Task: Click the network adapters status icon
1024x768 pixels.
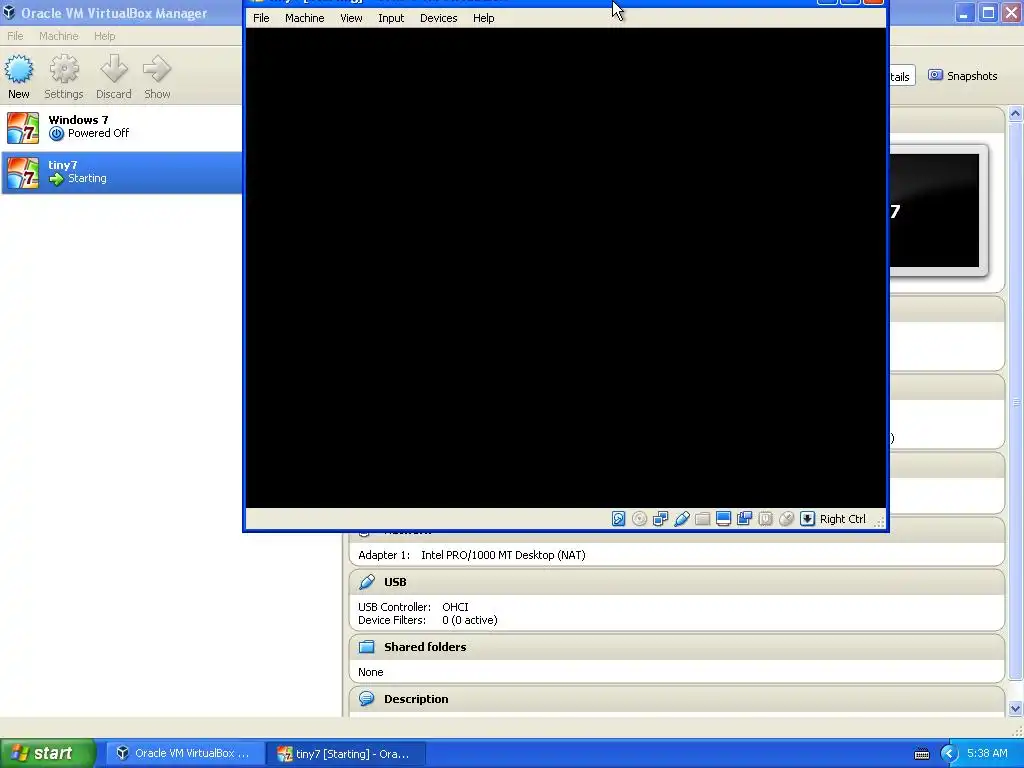Action: pos(660,519)
